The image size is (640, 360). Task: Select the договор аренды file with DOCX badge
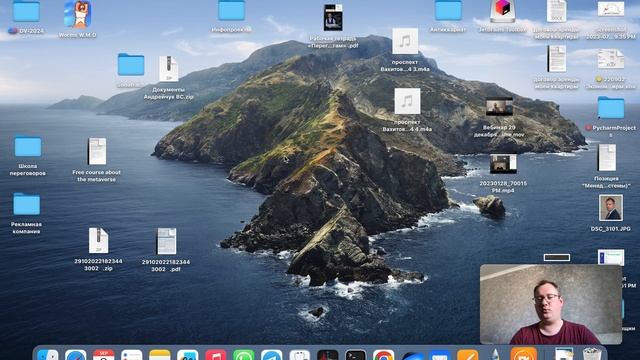[x=557, y=11]
